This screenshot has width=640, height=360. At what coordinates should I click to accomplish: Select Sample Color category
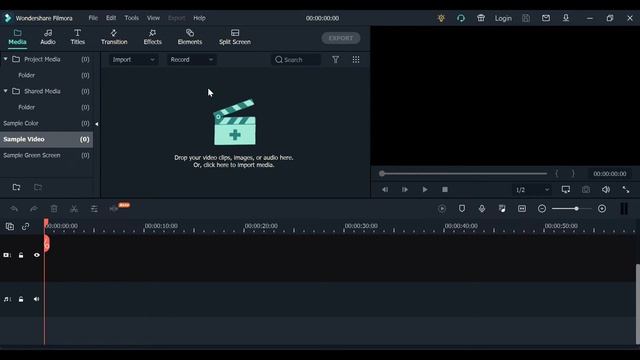coord(46,123)
